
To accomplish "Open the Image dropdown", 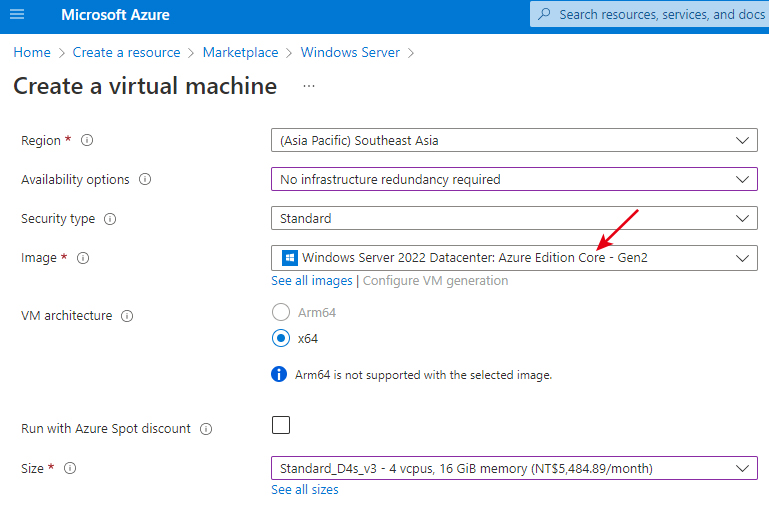I will pyautogui.click(x=514, y=258).
